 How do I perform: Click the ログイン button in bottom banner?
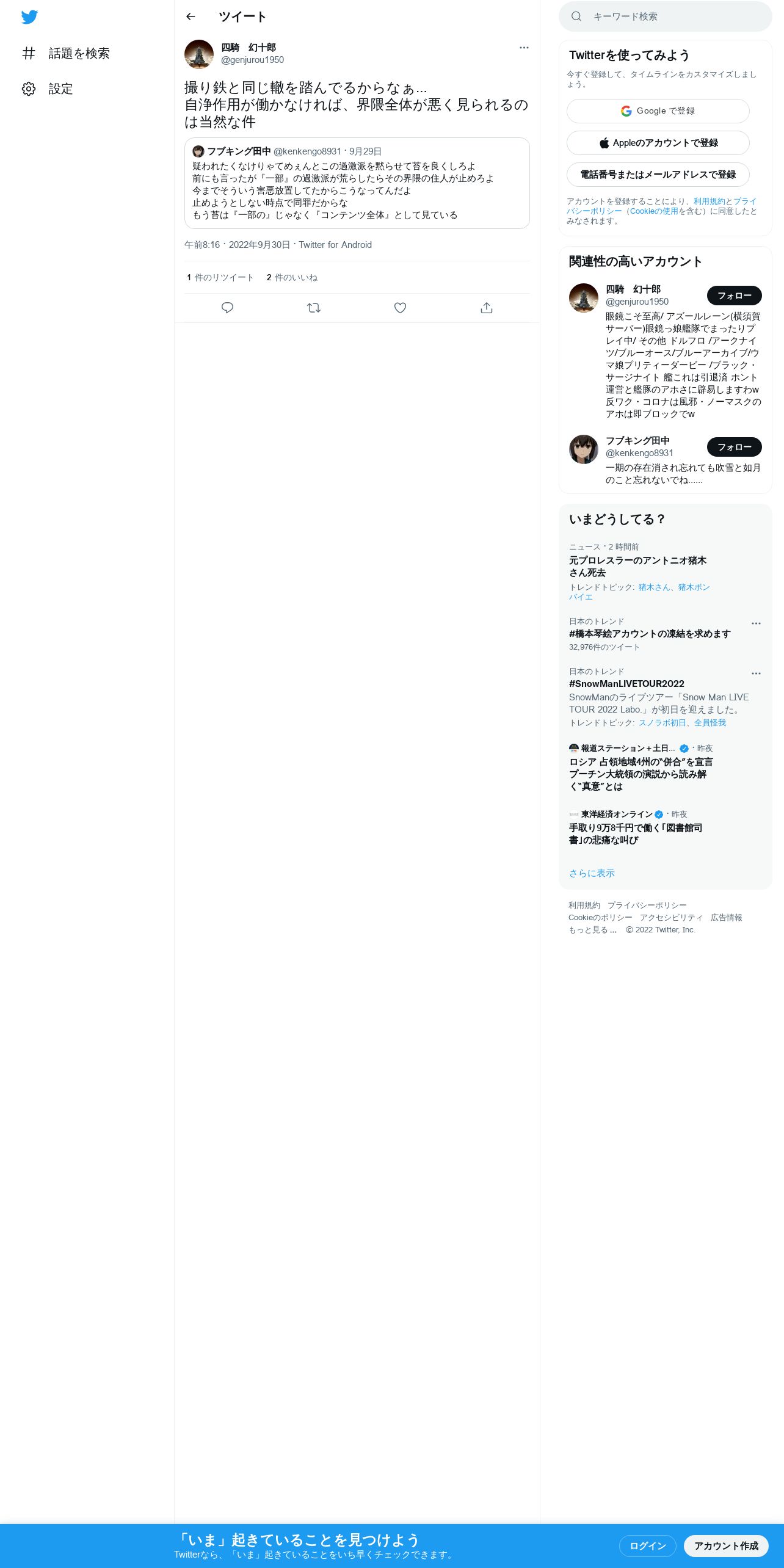[x=647, y=1546]
